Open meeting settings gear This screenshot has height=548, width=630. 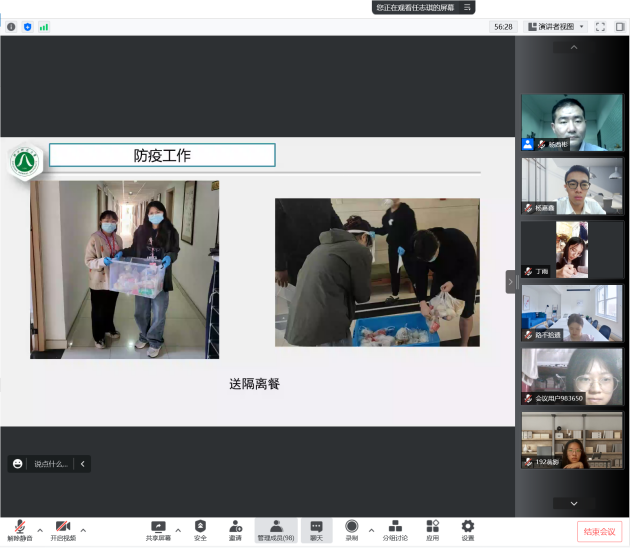468,530
